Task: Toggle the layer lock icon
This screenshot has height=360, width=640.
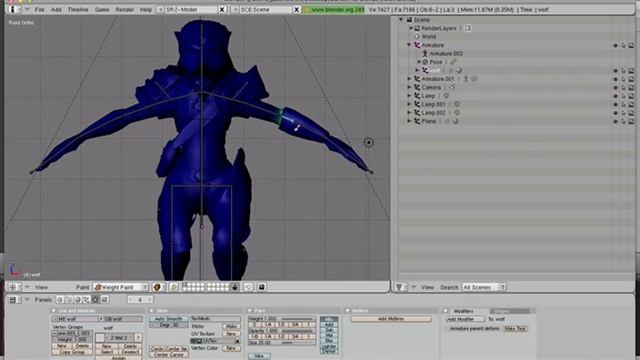Action: coord(235,287)
